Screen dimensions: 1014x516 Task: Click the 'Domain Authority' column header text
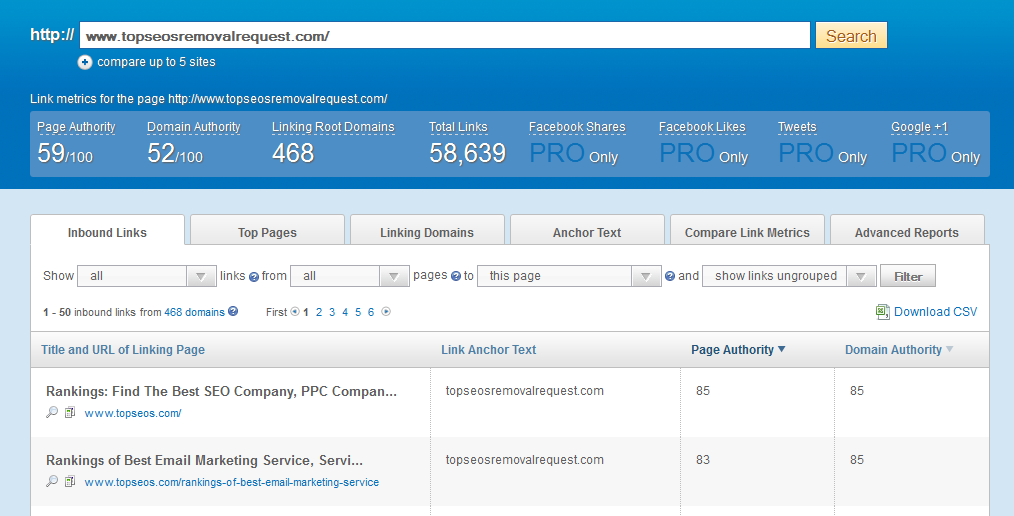click(x=893, y=350)
